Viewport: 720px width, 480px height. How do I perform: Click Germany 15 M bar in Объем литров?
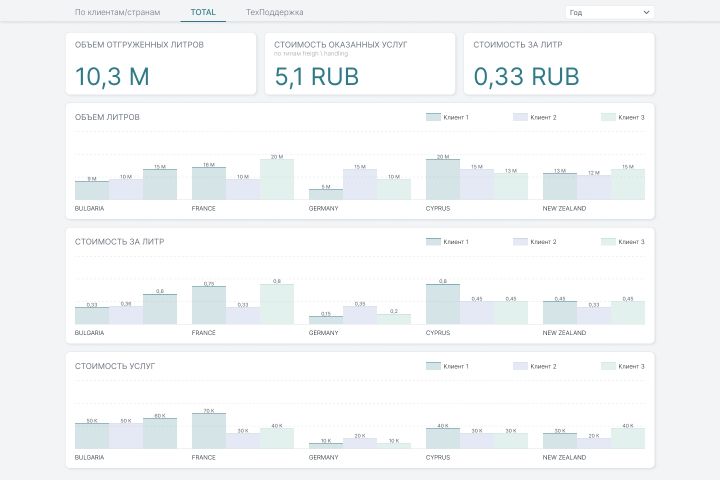click(x=360, y=185)
